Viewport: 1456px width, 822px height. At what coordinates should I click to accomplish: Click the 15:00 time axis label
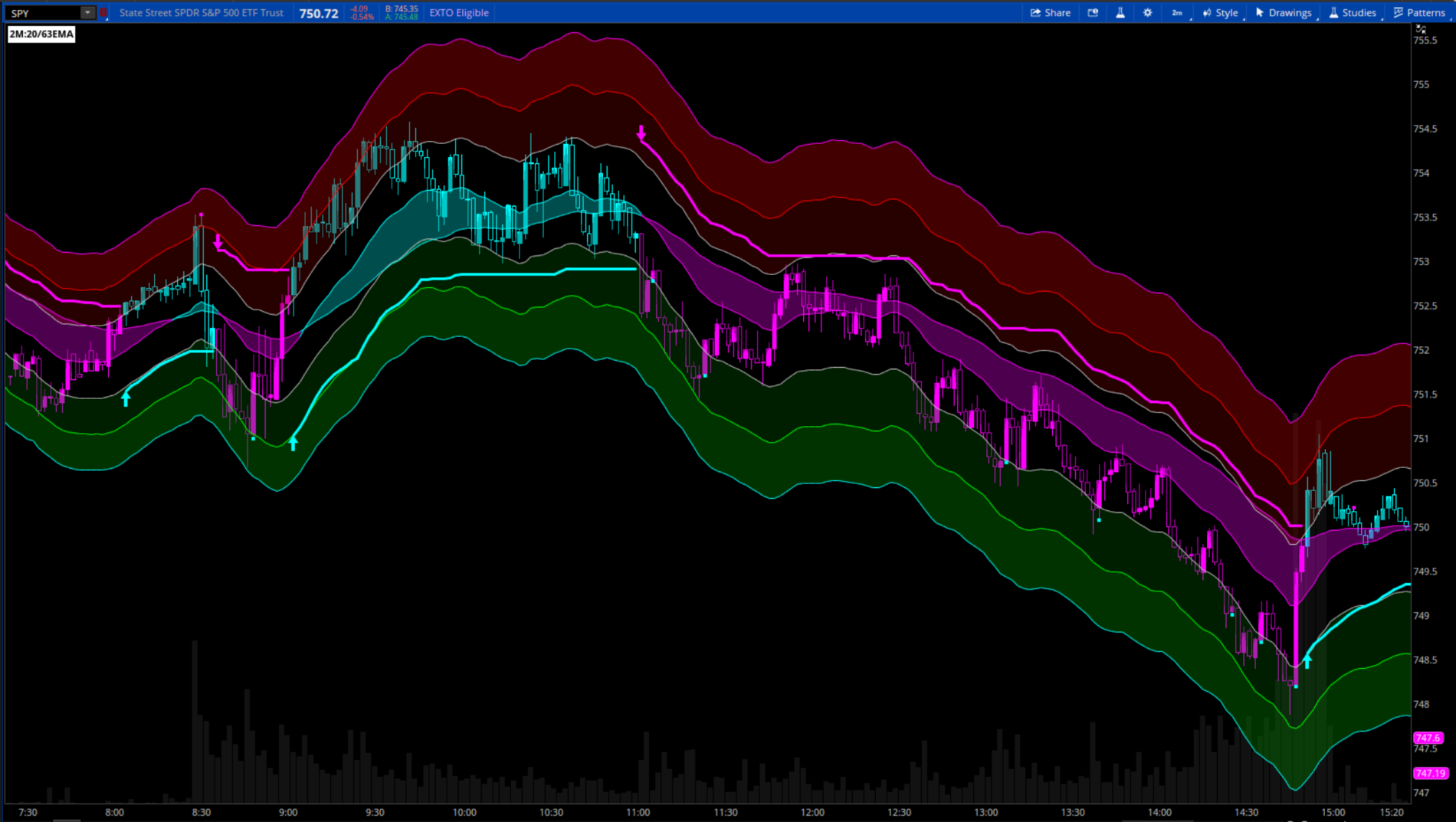click(x=1333, y=812)
